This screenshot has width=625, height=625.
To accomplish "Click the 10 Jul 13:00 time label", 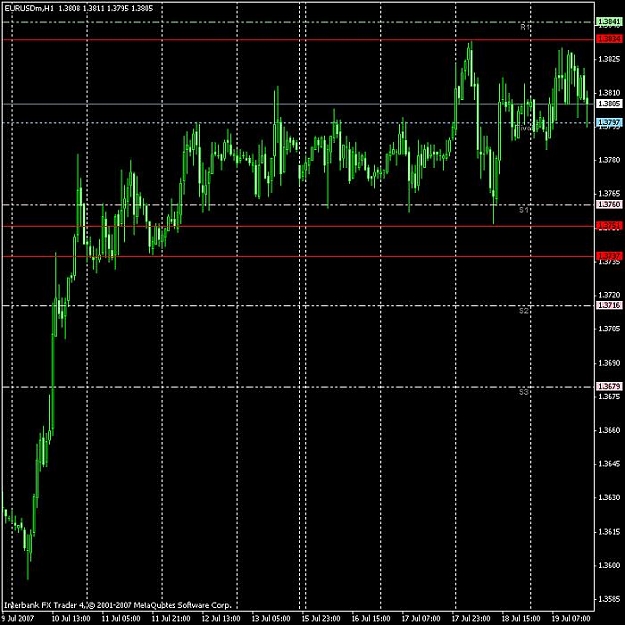I will coord(71,619).
